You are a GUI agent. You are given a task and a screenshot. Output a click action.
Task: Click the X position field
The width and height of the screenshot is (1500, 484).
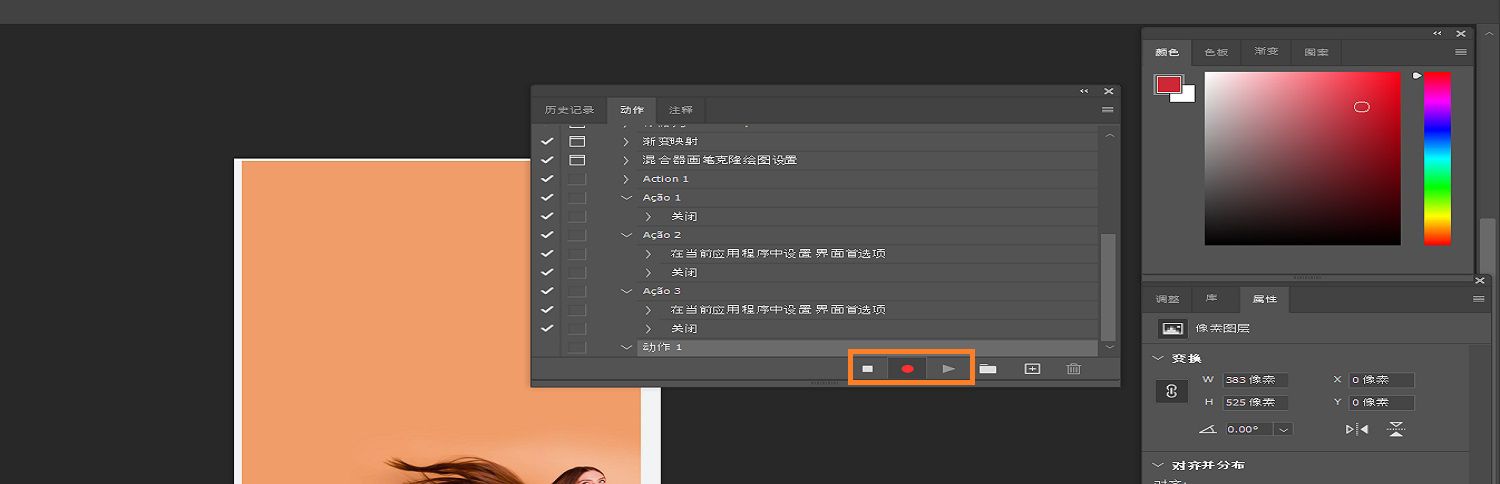point(1381,380)
